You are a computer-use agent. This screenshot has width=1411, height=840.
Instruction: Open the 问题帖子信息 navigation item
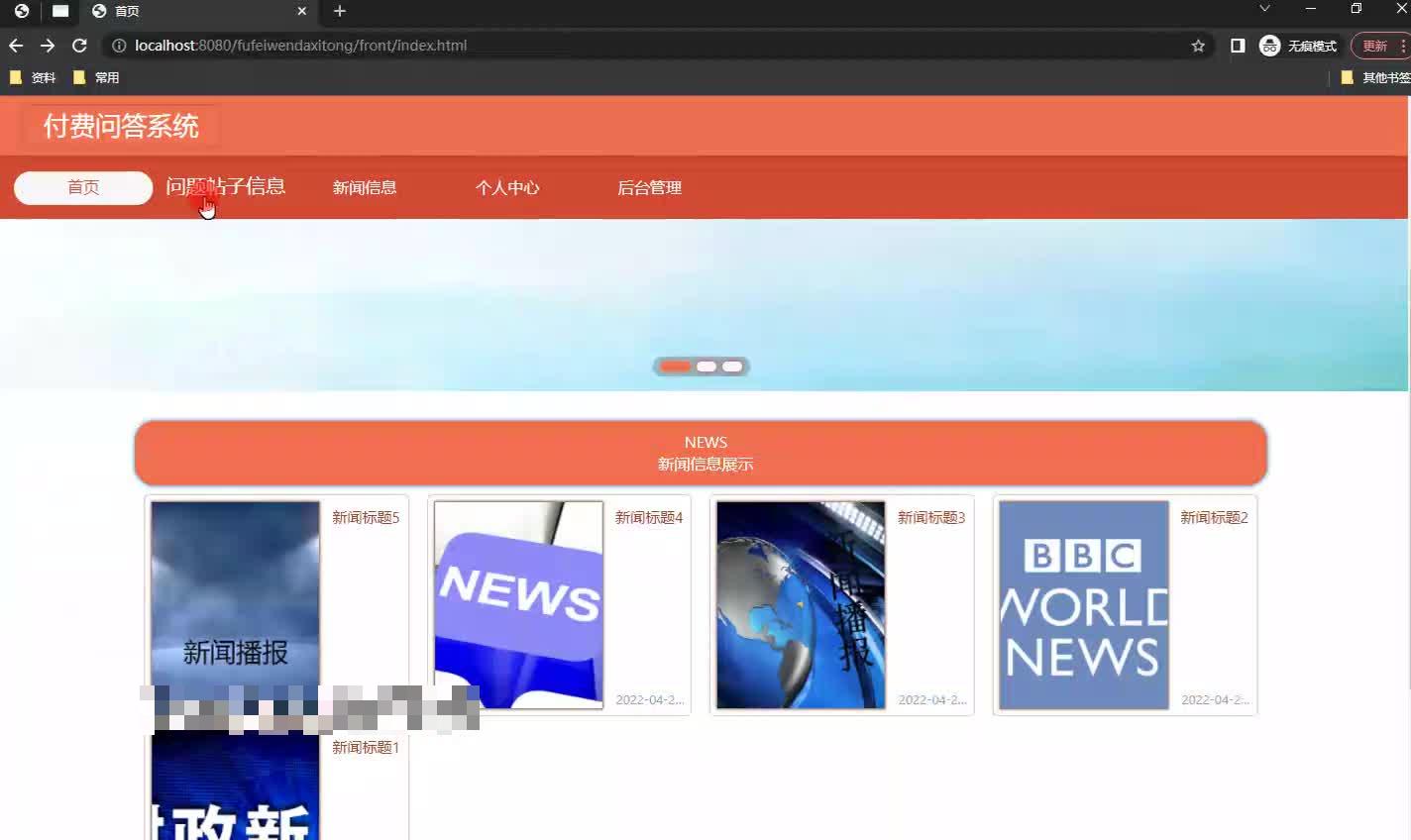point(226,186)
